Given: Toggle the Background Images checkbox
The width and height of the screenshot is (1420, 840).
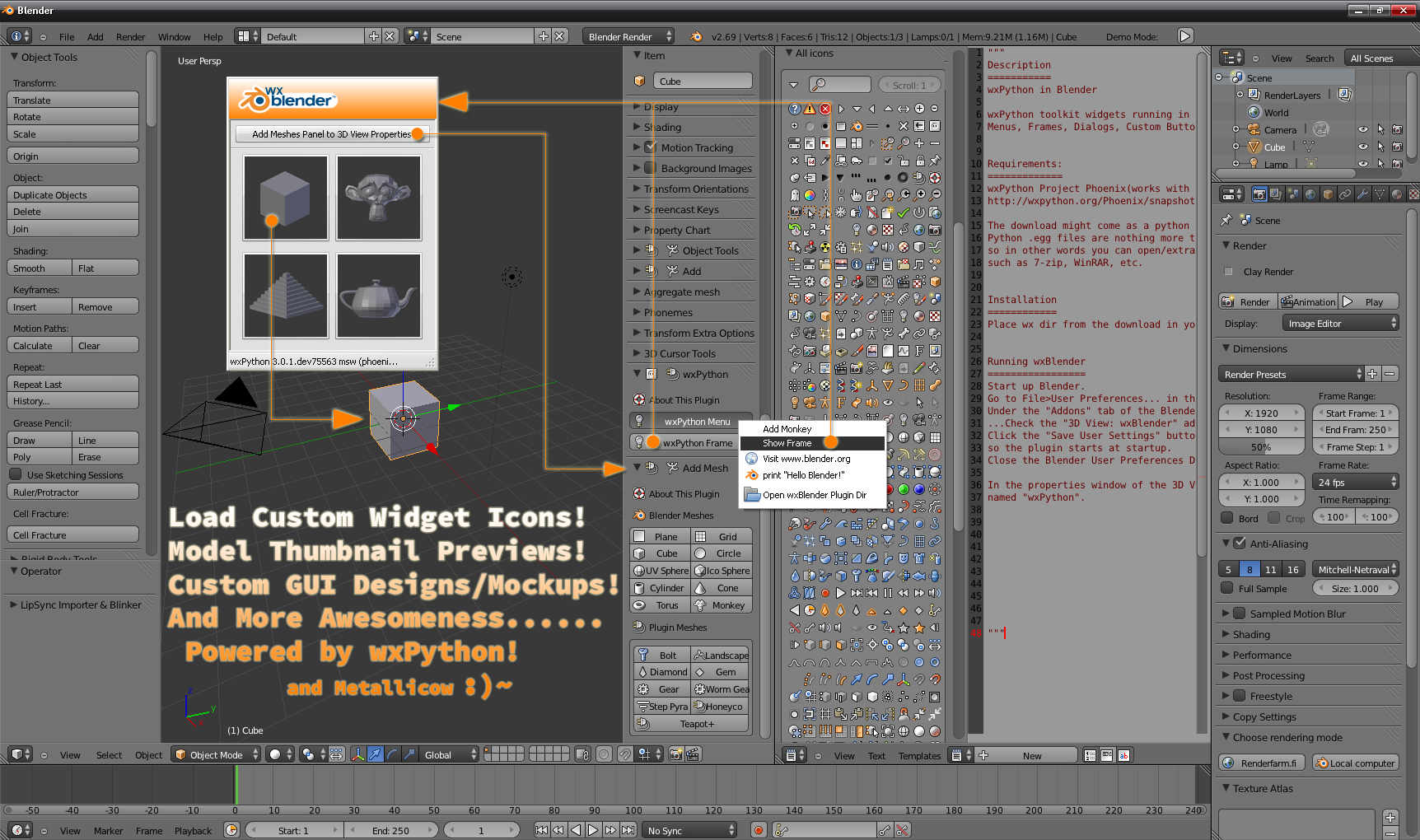Looking at the screenshot, I should point(651,168).
